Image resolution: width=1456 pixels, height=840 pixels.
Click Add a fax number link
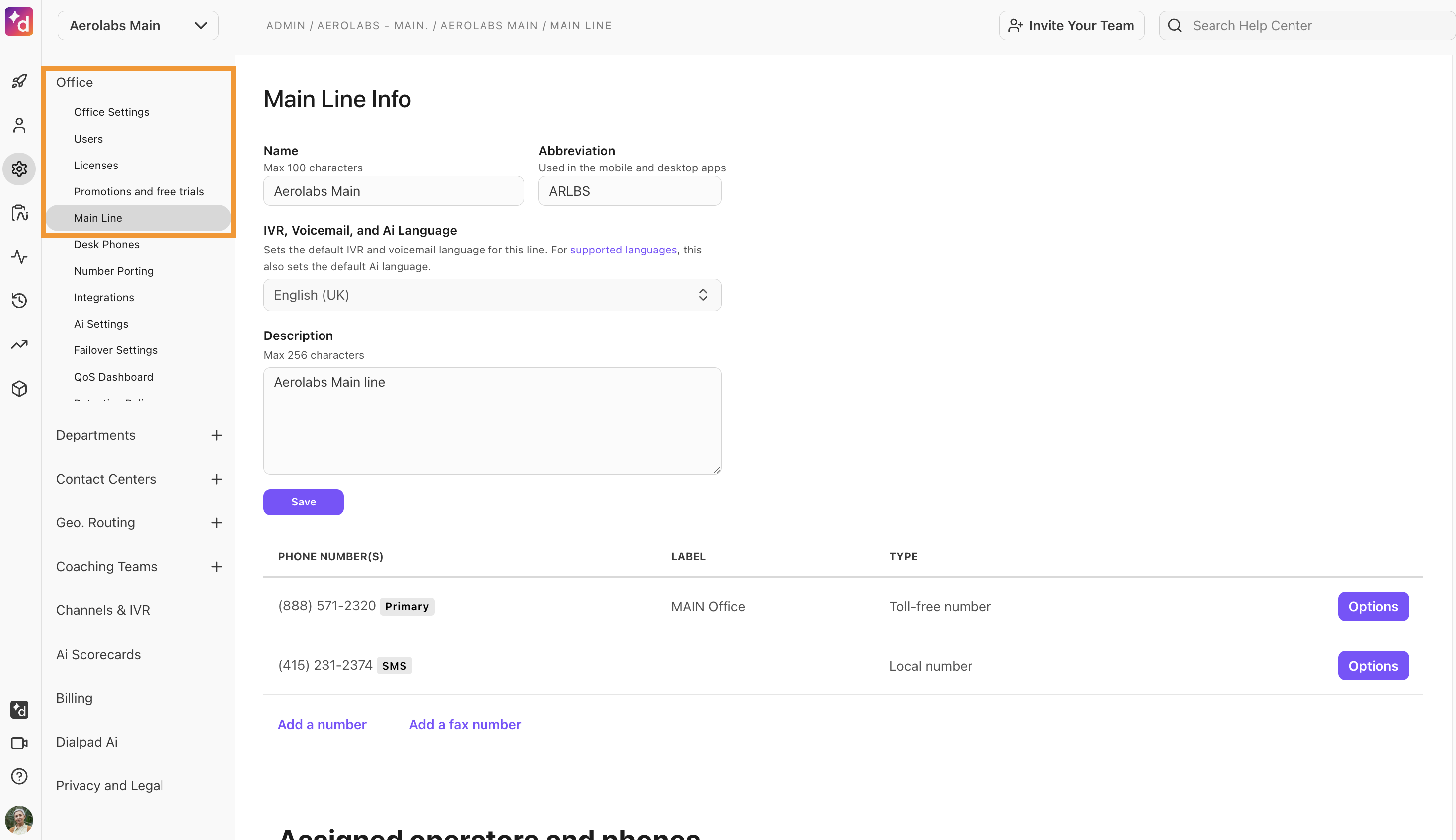click(465, 725)
